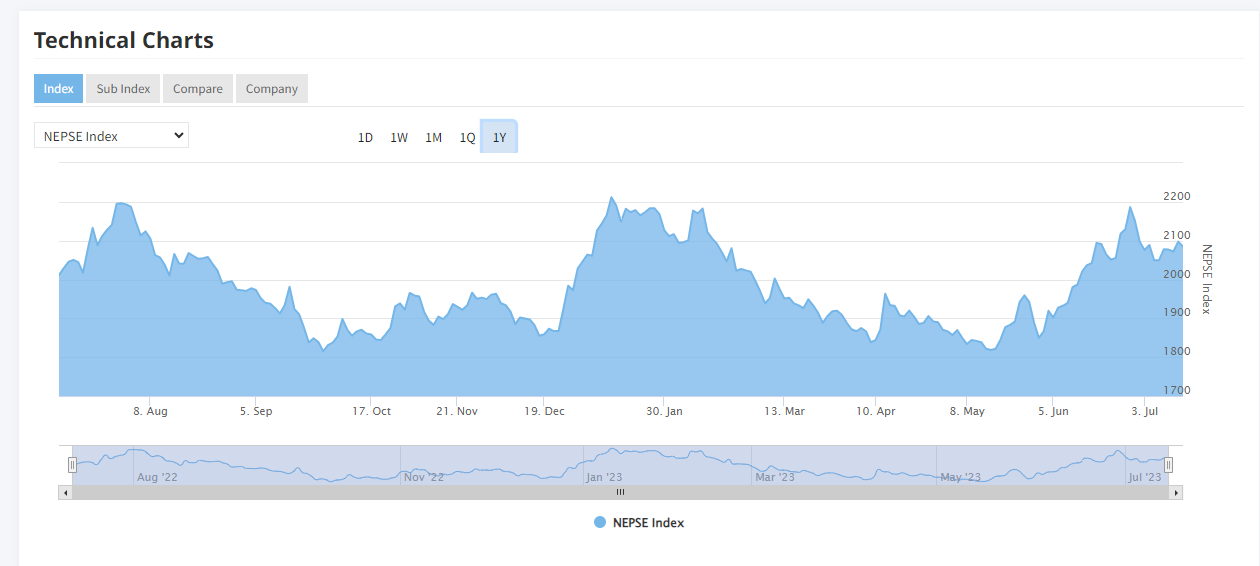Click the 19. Dec x-axis label
This screenshot has width=1260, height=566.
[544, 411]
